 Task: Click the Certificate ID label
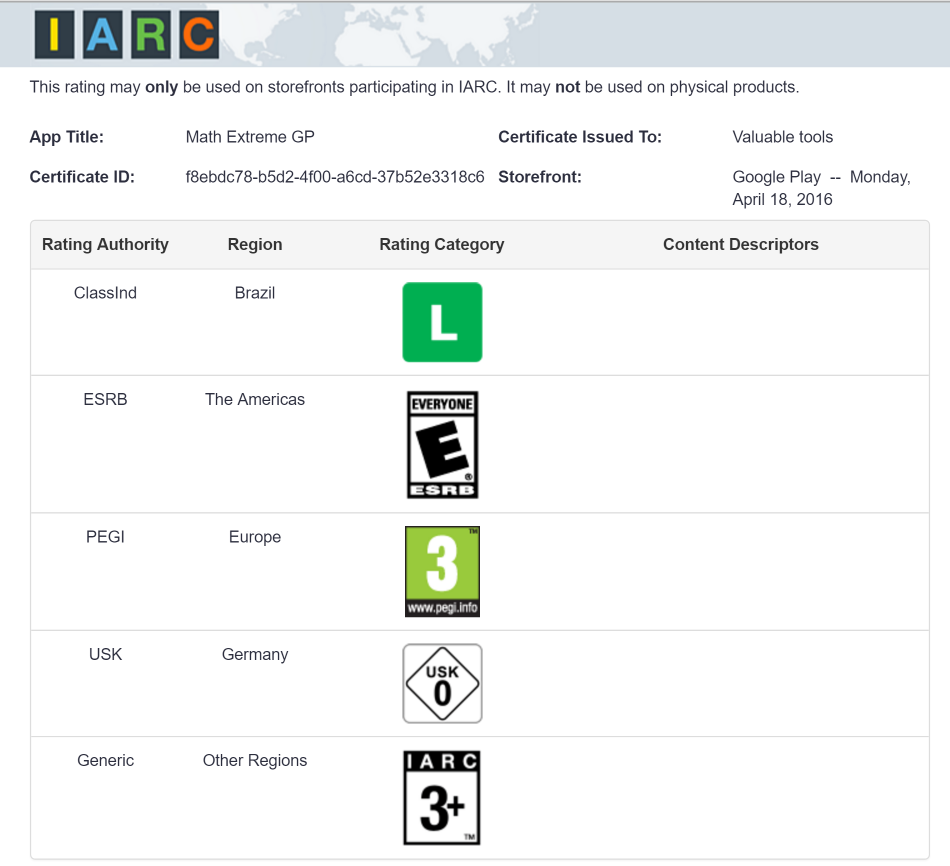tap(82, 177)
